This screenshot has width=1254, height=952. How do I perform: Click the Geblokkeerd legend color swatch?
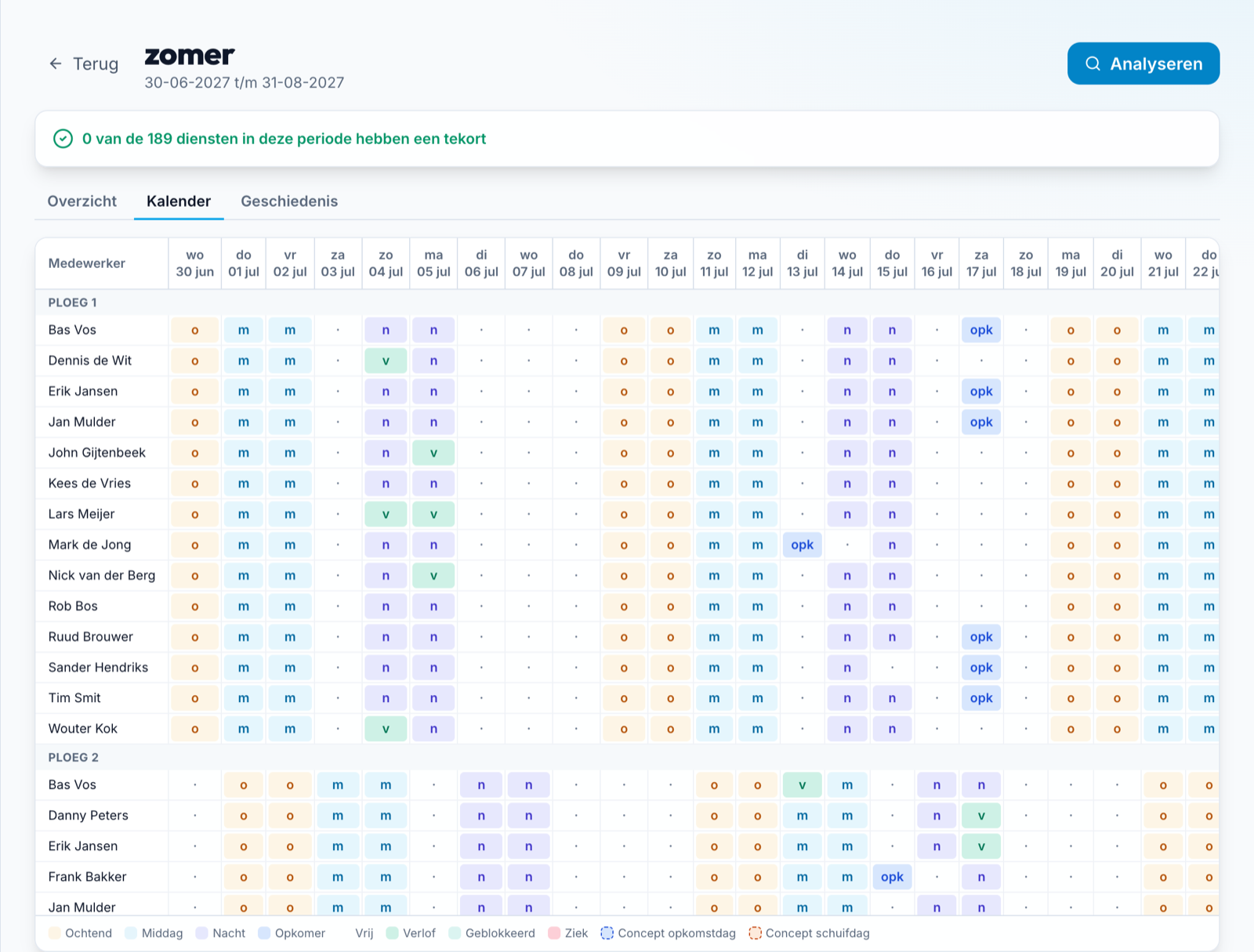point(455,933)
